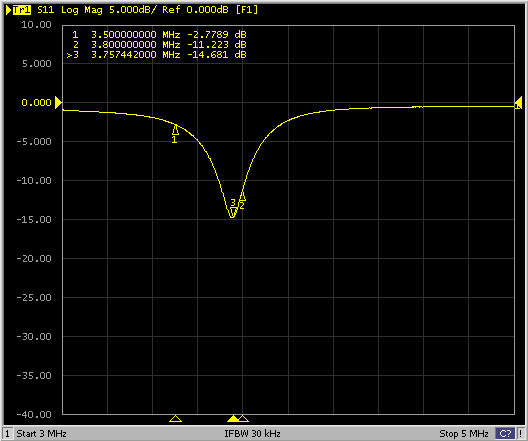Click marker 2 hollow triangle on bottom axis
528x441 pixels.
click(243, 418)
